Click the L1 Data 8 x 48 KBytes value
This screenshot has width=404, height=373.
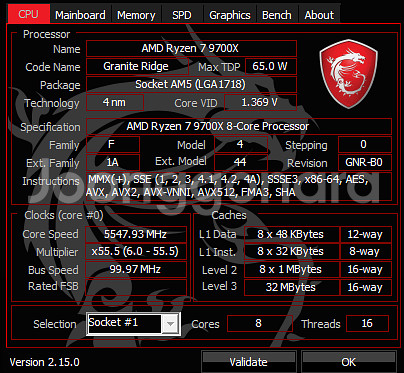[x=291, y=234]
